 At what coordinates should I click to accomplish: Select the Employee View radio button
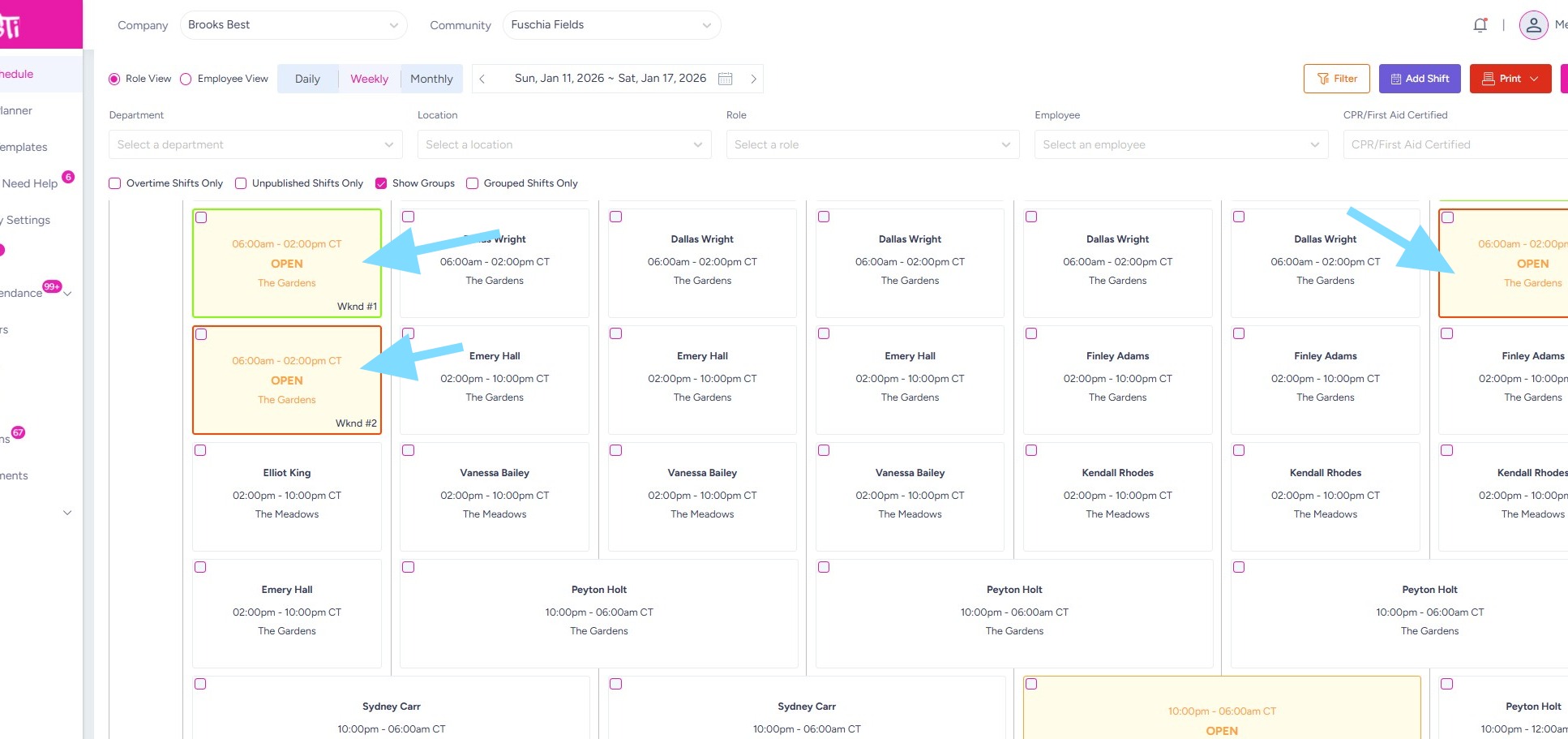pos(186,79)
